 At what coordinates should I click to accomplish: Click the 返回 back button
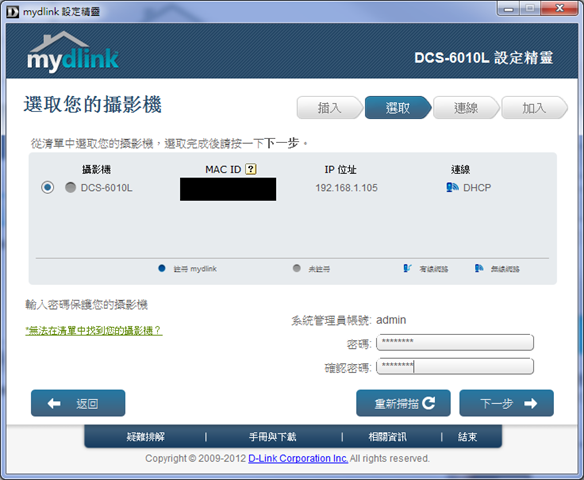(78, 403)
